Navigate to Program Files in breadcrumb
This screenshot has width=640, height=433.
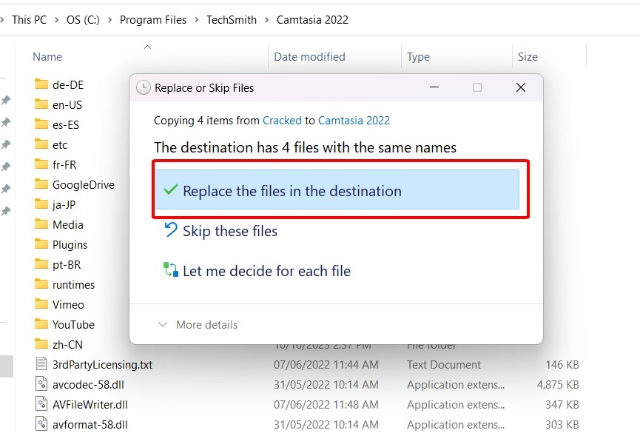pyautogui.click(x=153, y=20)
